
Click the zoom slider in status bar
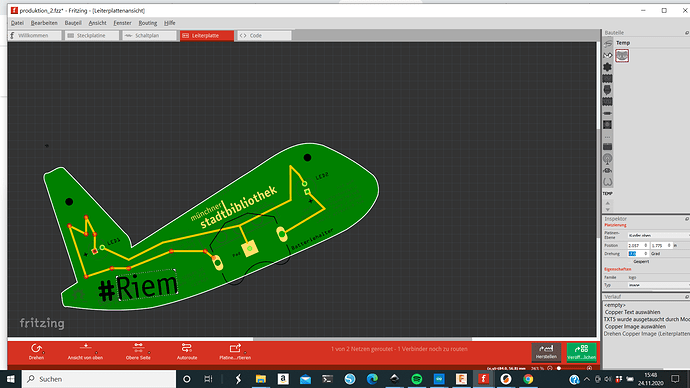570,368
